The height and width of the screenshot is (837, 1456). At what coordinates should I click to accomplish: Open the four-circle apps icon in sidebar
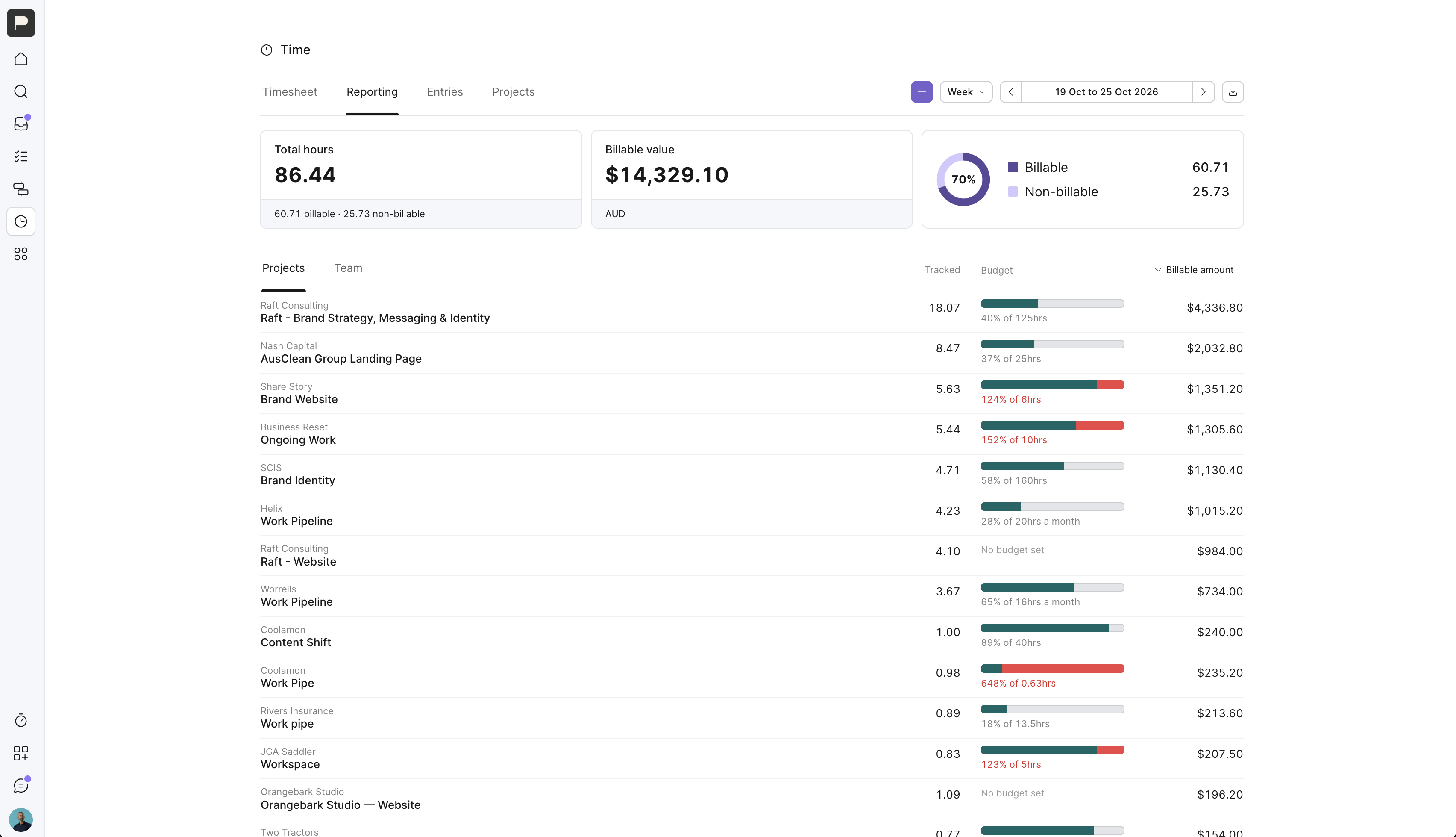21,254
